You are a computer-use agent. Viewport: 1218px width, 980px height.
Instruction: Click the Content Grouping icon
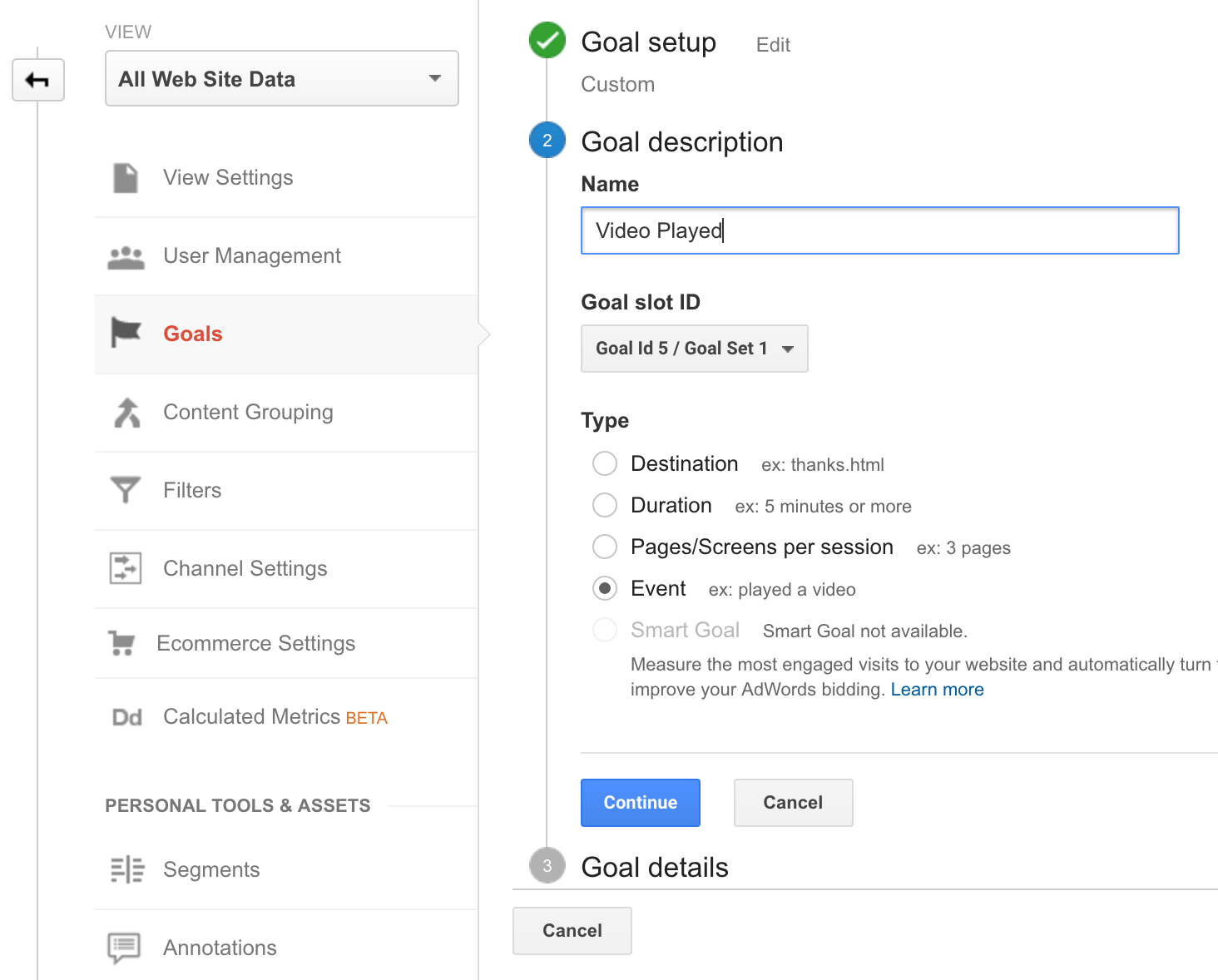(126, 413)
